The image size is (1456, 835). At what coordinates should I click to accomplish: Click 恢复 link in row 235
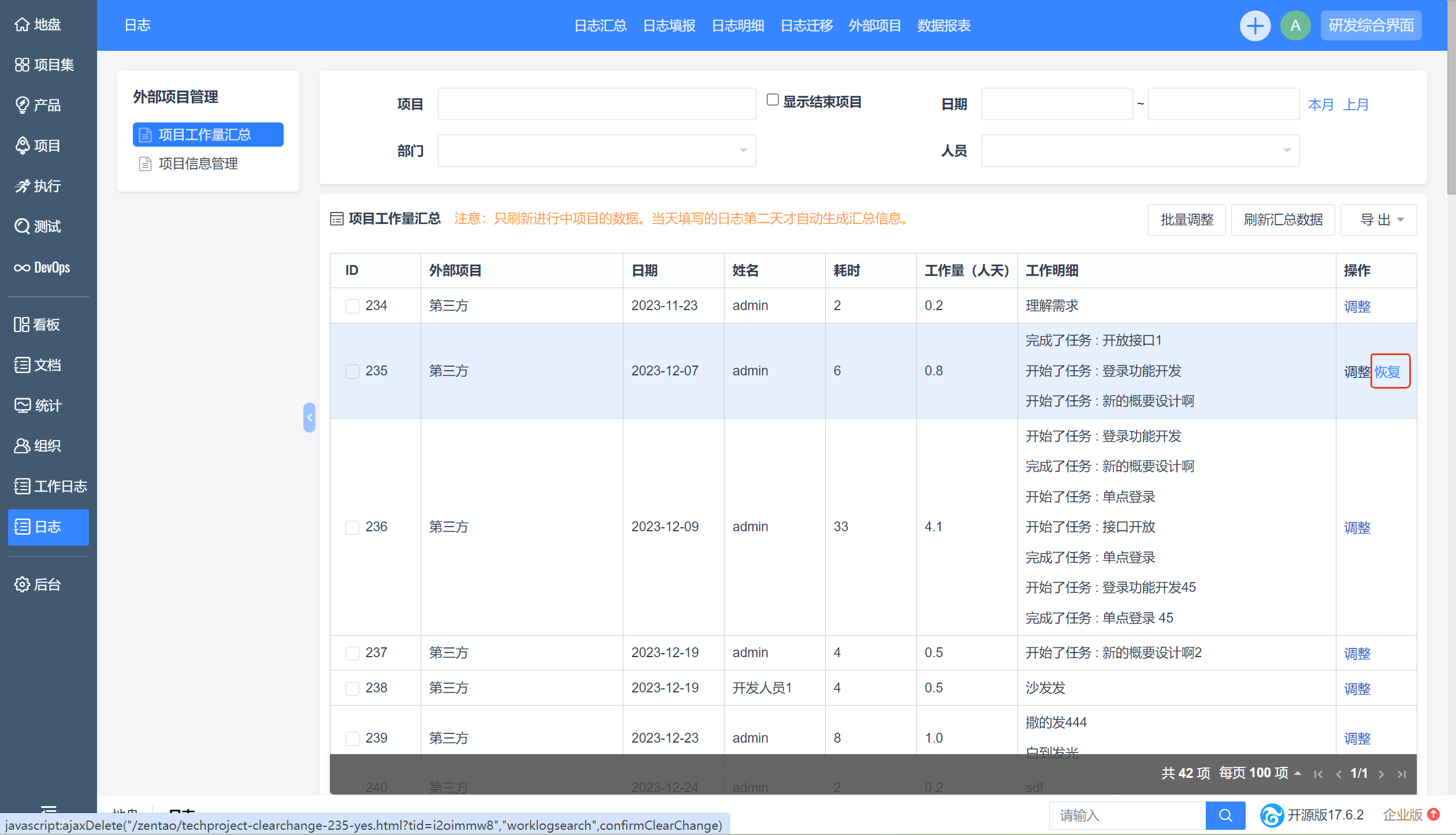[1387, 371]
